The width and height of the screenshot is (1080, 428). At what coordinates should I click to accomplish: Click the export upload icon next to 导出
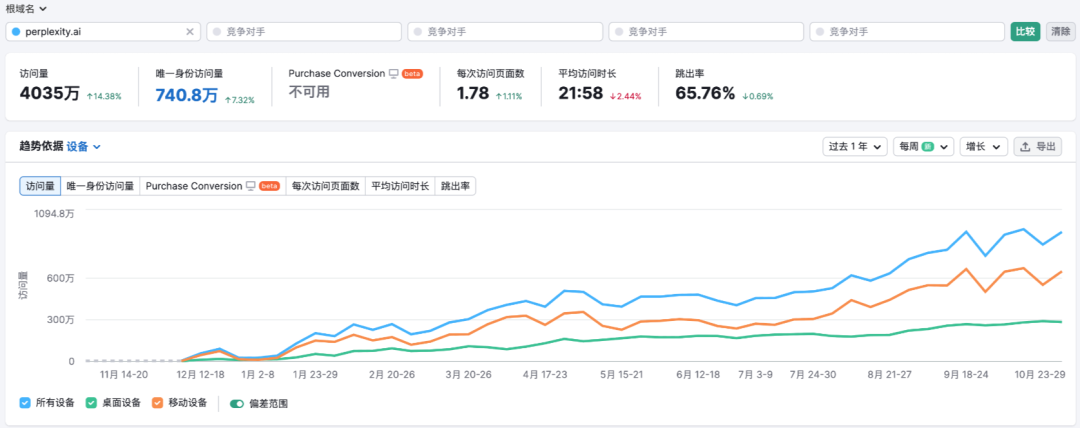click(1025, 147)
